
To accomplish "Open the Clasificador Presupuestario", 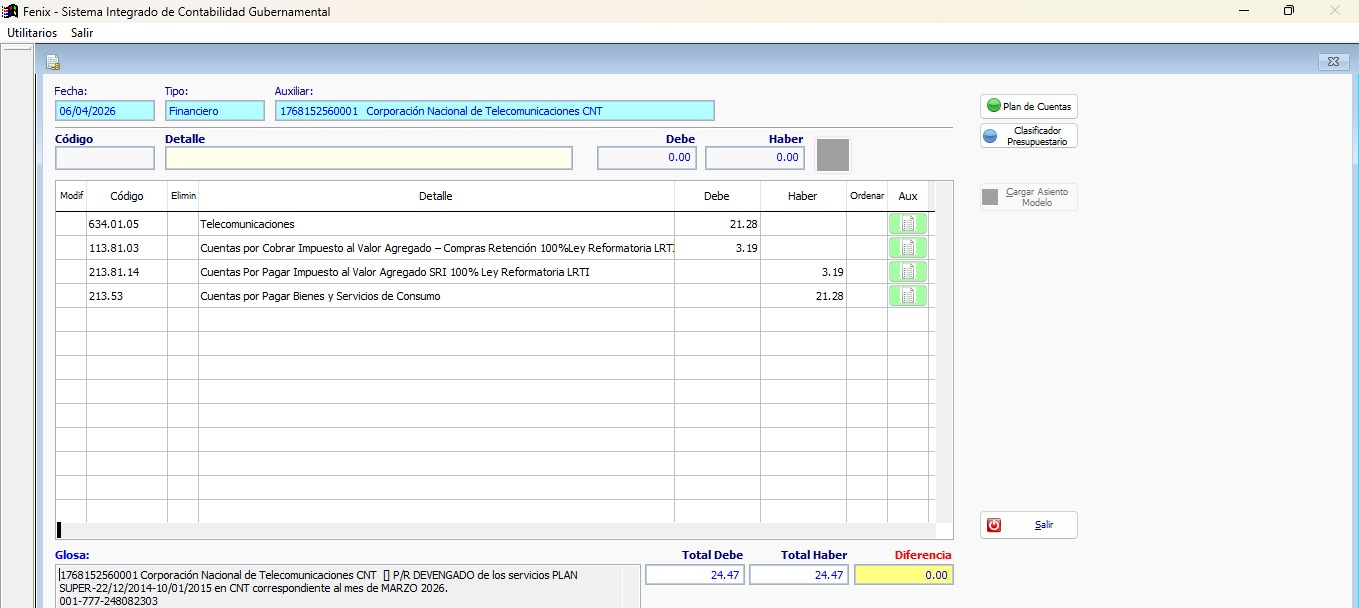I will tap(1029, 136).
